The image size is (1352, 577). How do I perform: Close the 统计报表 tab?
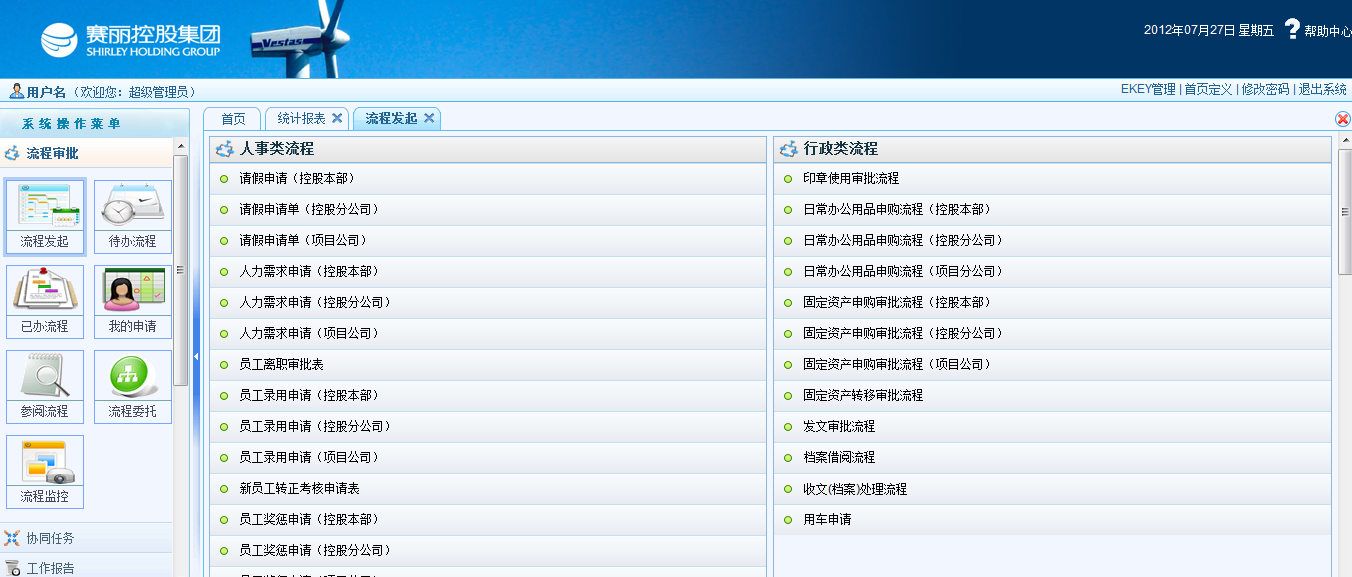click(337, 118)
